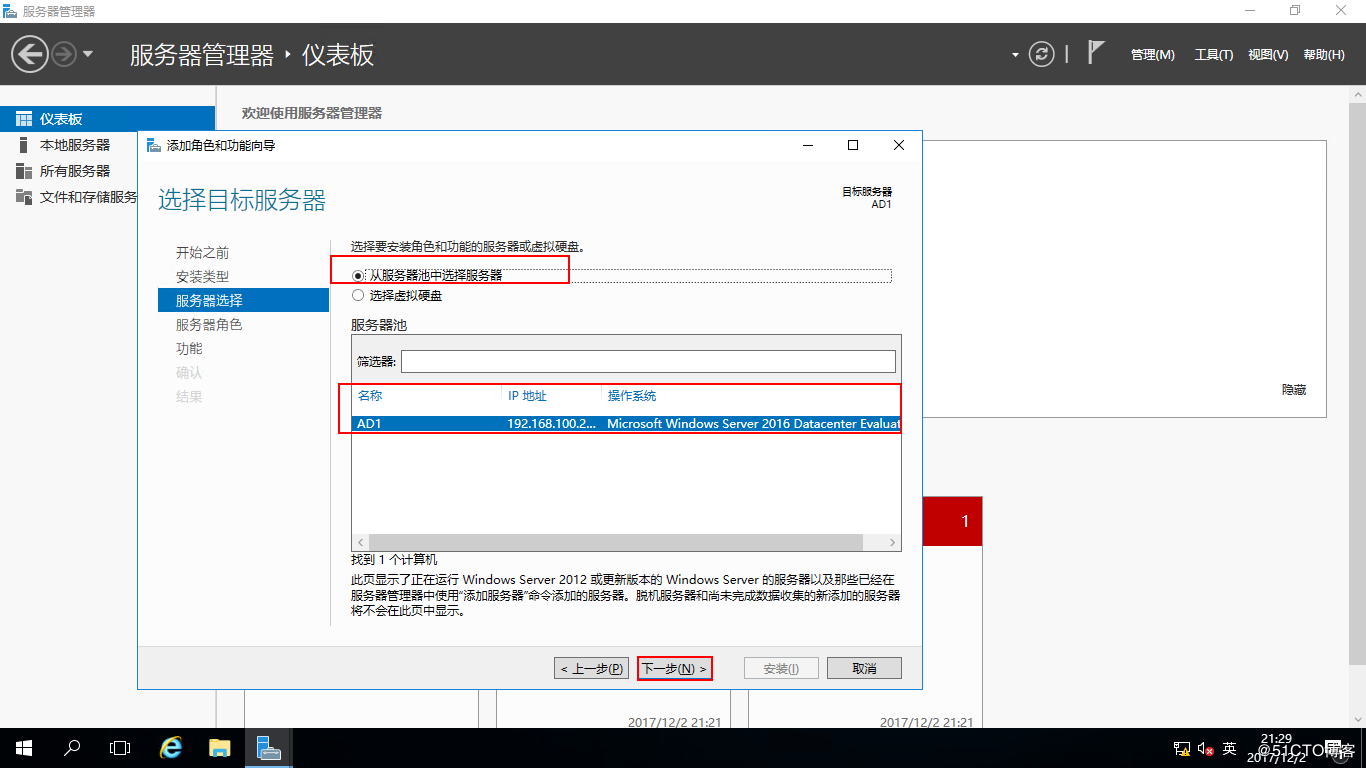Click the red tile showing 1
This screenshot has width=1366, height=768.
click(953, 521)
